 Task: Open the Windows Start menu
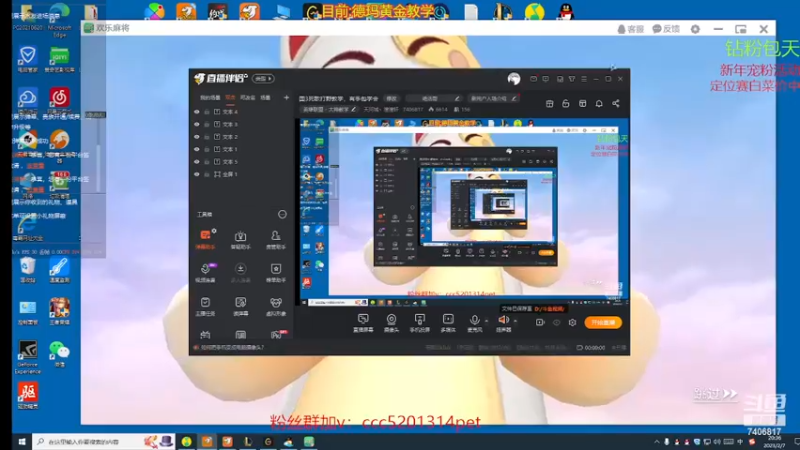pyautogui.click(x=21, y=441)
